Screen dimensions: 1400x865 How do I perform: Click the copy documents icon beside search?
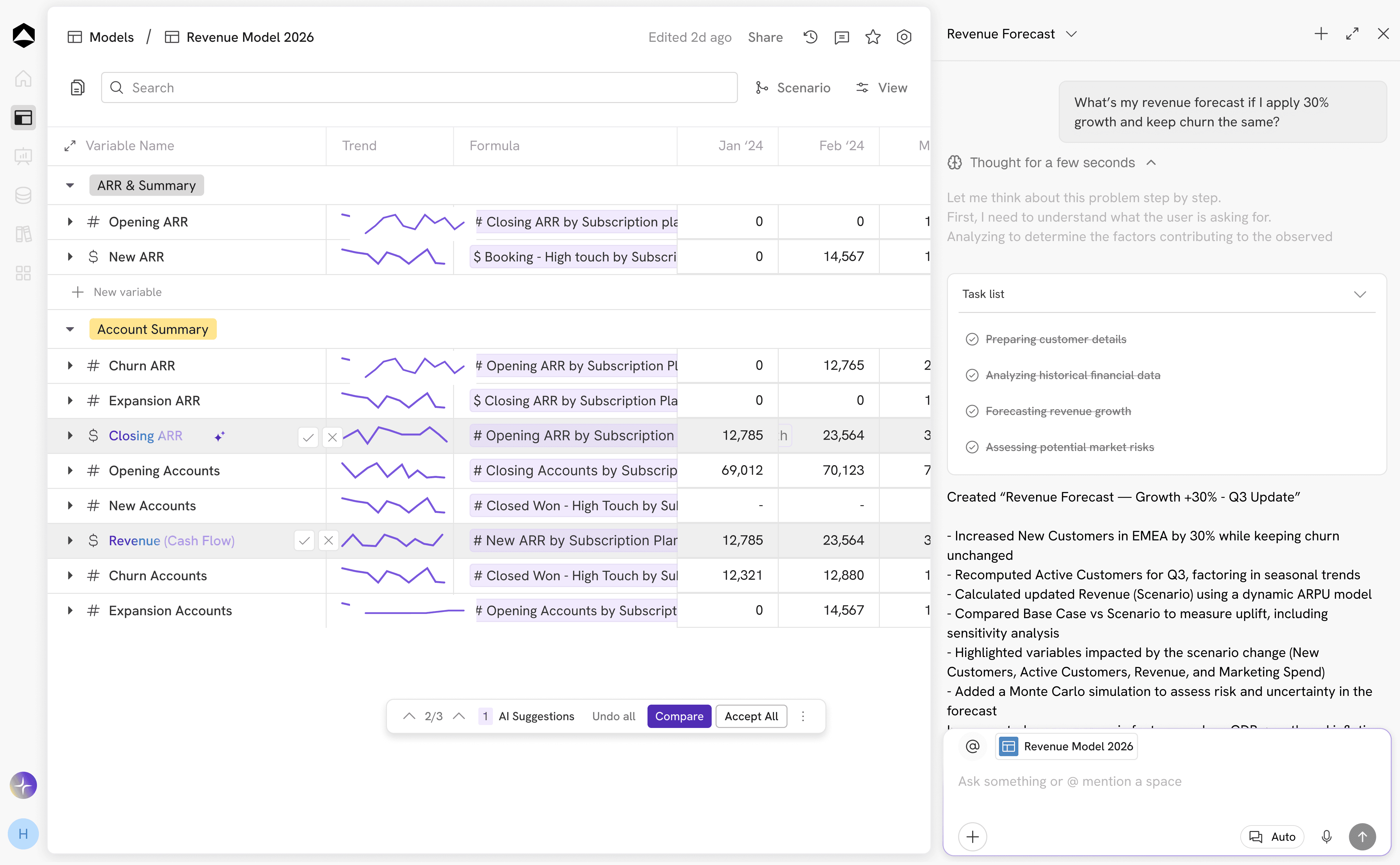[77, 87]
